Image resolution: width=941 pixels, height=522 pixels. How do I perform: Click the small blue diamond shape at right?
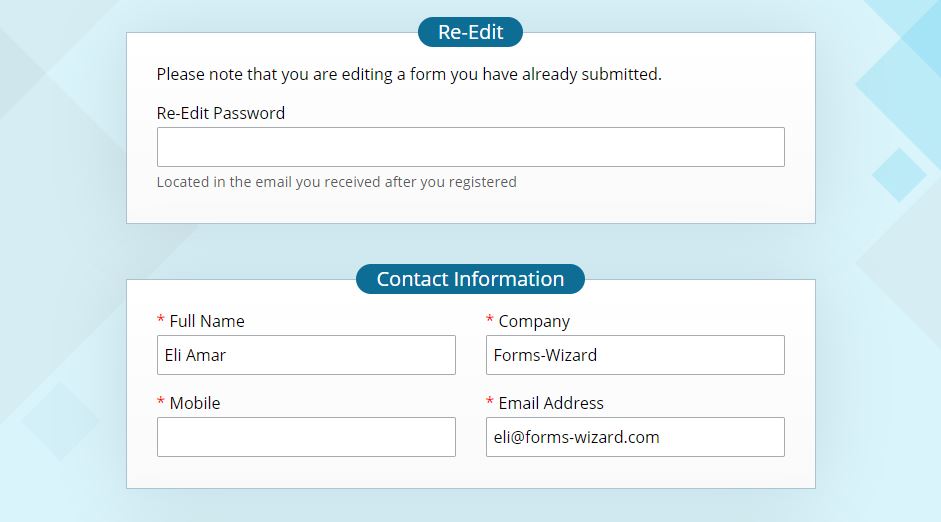click(x=899, y=175)
